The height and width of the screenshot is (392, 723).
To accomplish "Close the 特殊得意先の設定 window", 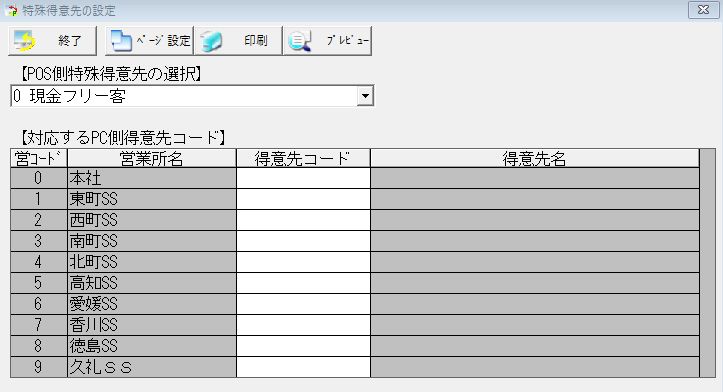I will [x=703, y=10].
